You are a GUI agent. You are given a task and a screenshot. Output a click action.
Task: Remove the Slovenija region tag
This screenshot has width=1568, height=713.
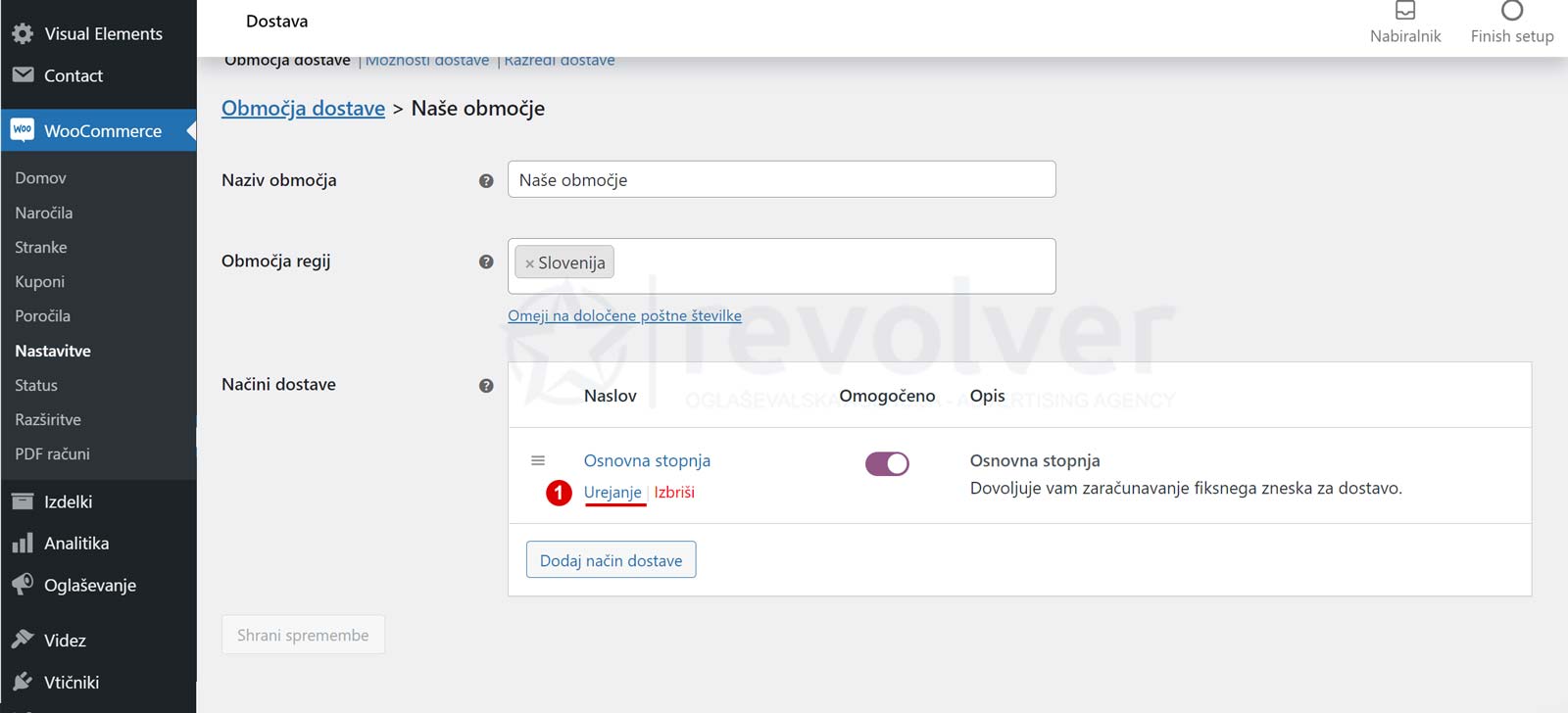[529, 263]
